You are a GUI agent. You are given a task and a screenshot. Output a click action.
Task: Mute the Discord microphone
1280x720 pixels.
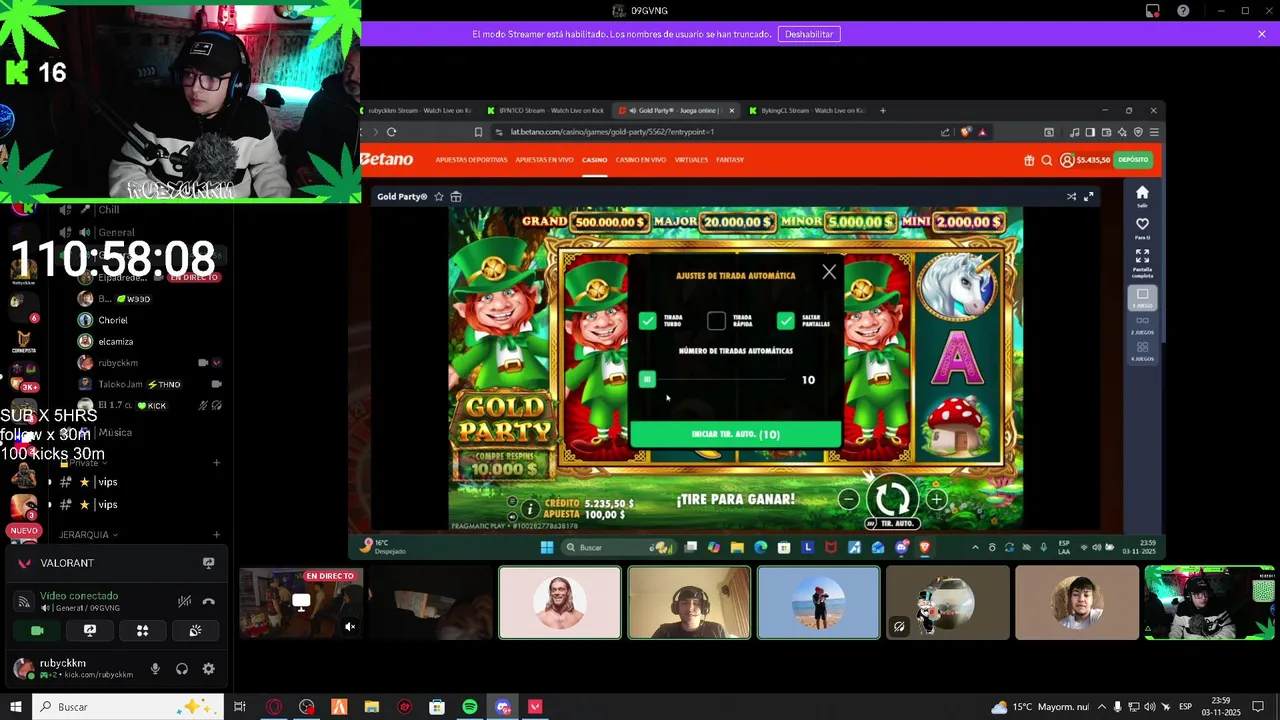tap(155, 669)
